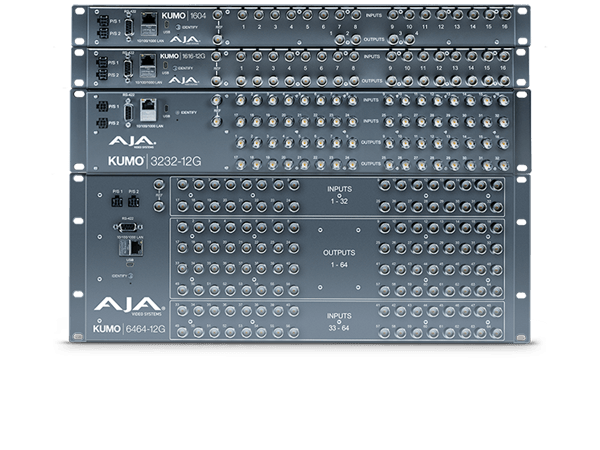Click the P/S 2 power connector on the KUMO 3232-12G

point(102,124)
